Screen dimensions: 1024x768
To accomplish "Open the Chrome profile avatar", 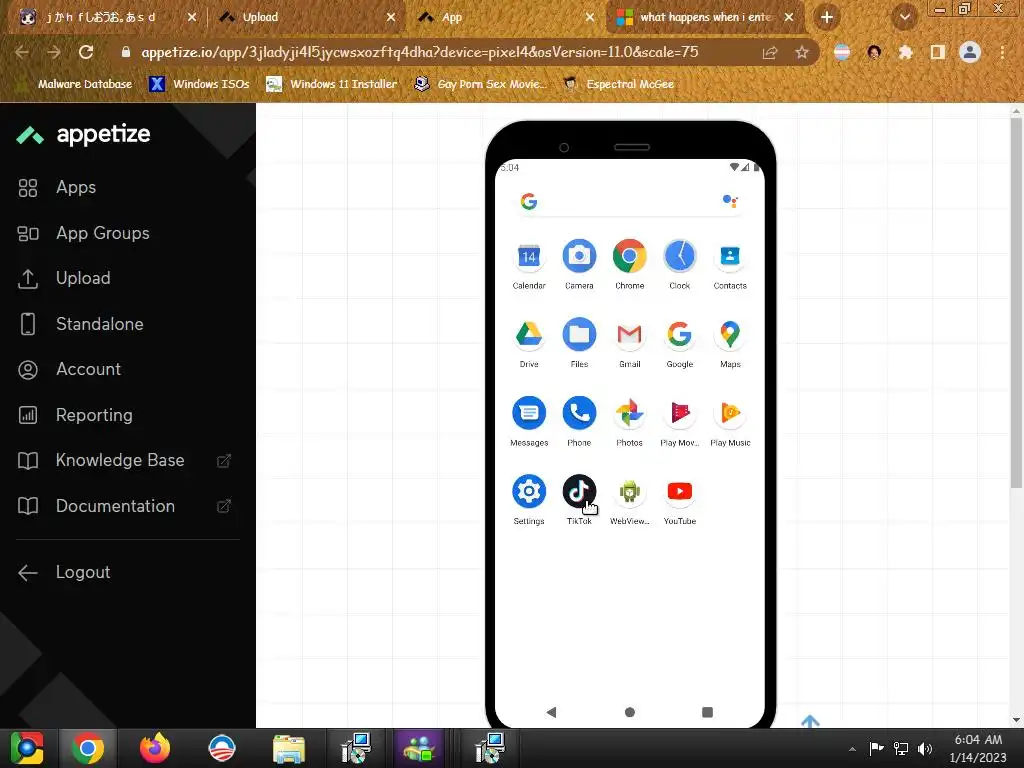I will pos(970,52).
